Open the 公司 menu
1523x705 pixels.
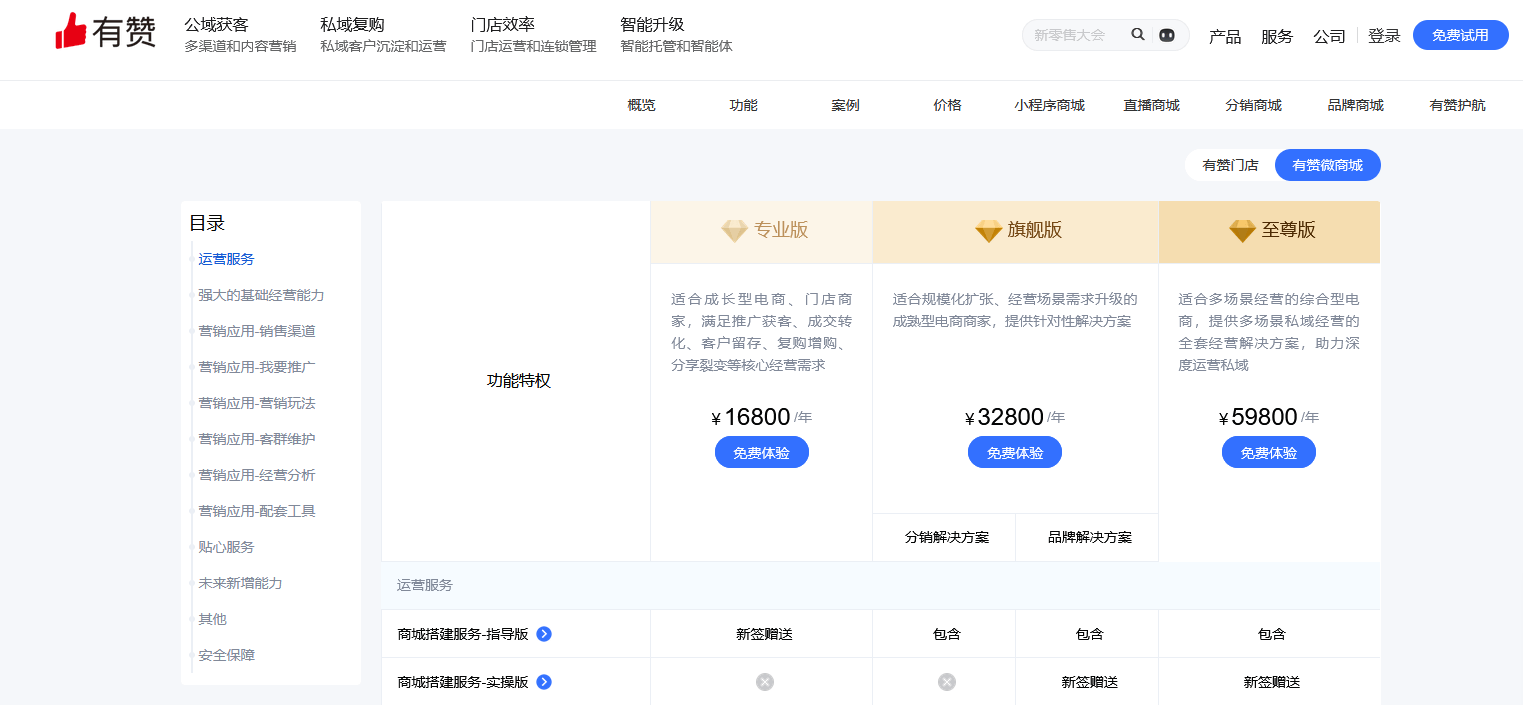click(1329, 36)
